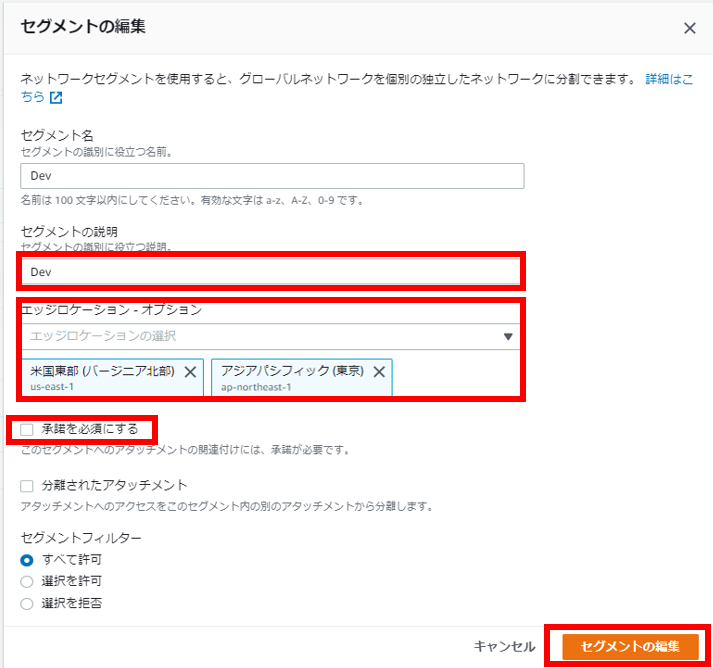Image resolution: width=713 pixels, height=668 pixels.
Task: Select the 選択を許可 radio button
Action: click(27, 582)
